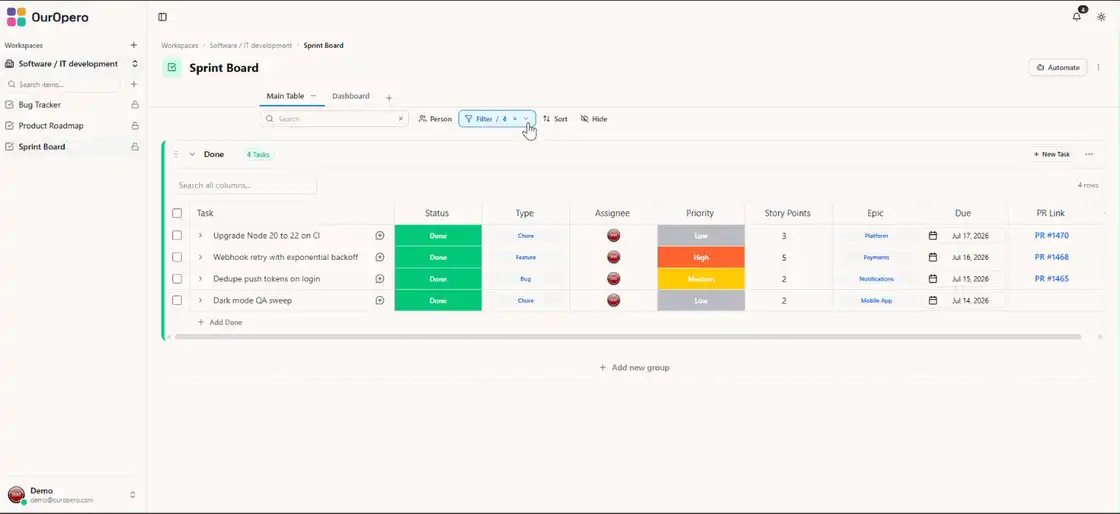Open board options kebab menu near Automate
1120x514 pixels.
click(1099, 67)
